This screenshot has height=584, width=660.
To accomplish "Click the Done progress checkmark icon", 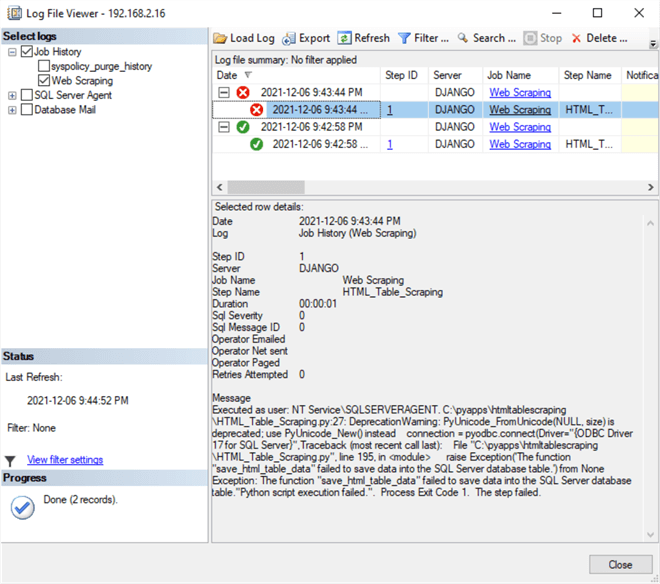I will [x=22, y=507].
